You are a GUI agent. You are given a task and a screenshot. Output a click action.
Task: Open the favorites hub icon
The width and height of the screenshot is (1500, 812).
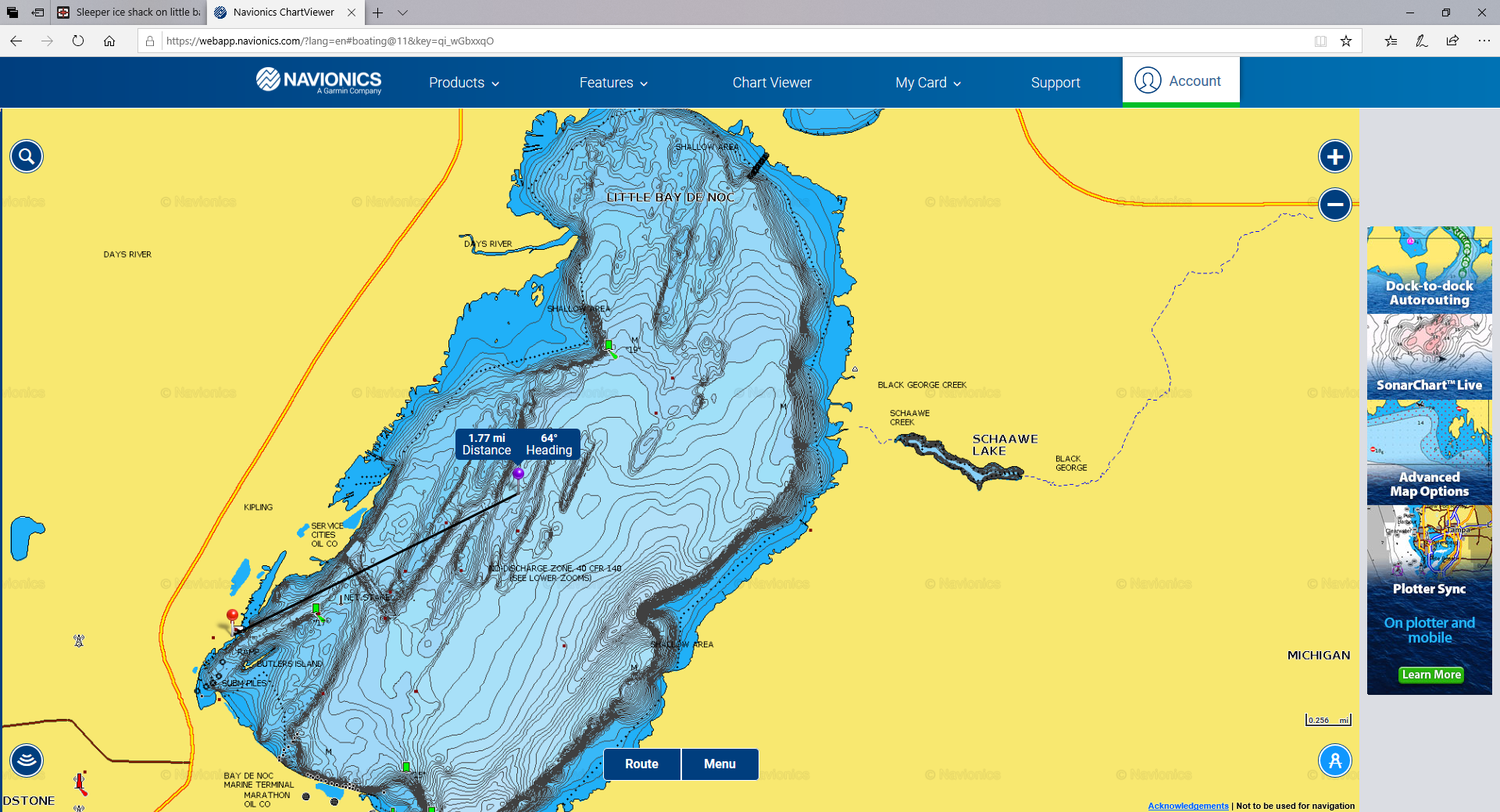(x=1391, y=41)
